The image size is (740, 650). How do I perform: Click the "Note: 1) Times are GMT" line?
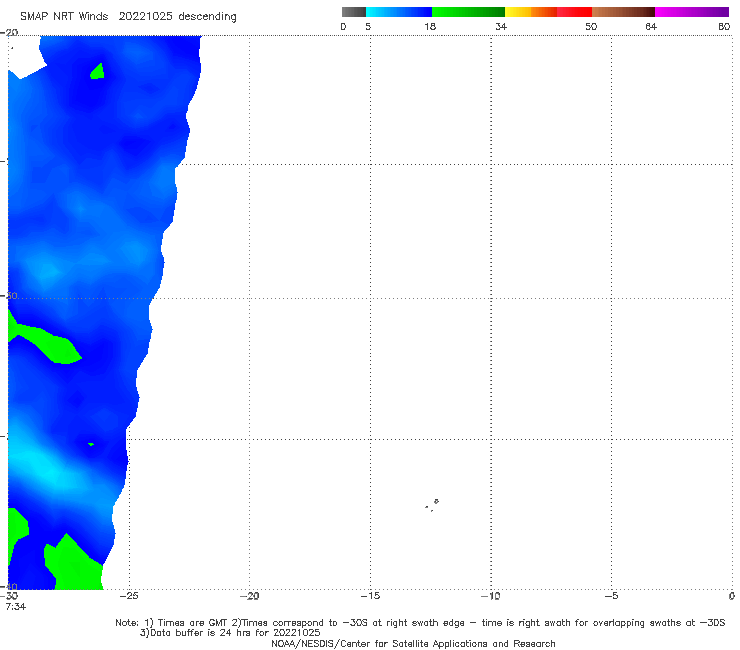point(420,623)
